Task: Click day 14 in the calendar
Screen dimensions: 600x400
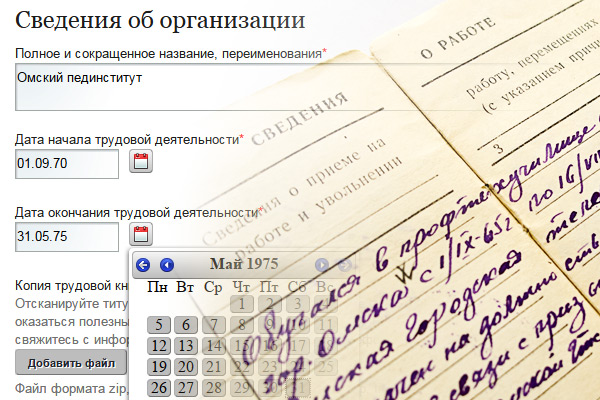Action: tap(213, 346)
